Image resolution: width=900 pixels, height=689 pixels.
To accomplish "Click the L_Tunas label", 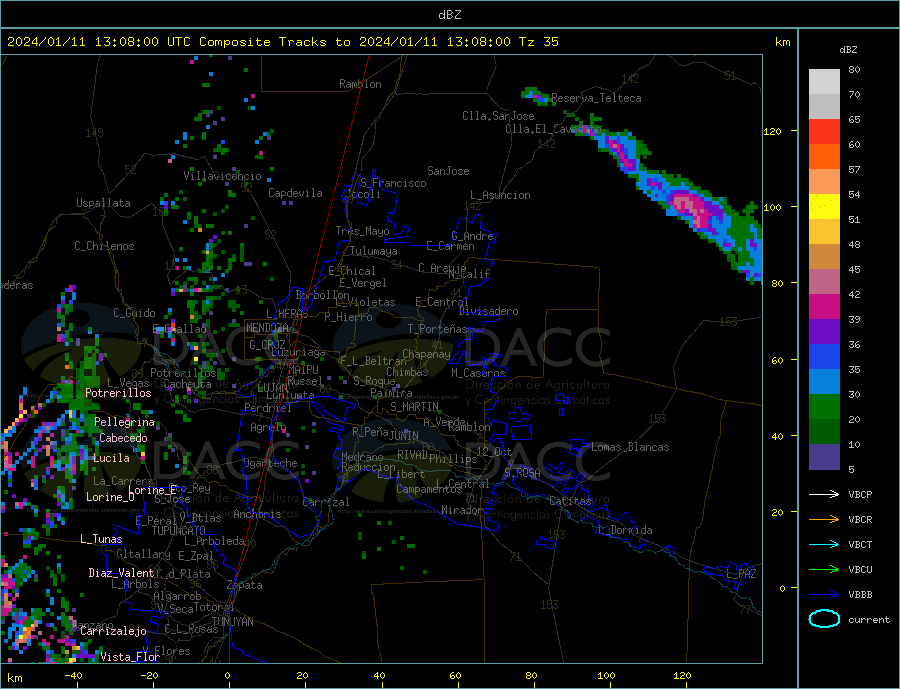I will point(101,539).
